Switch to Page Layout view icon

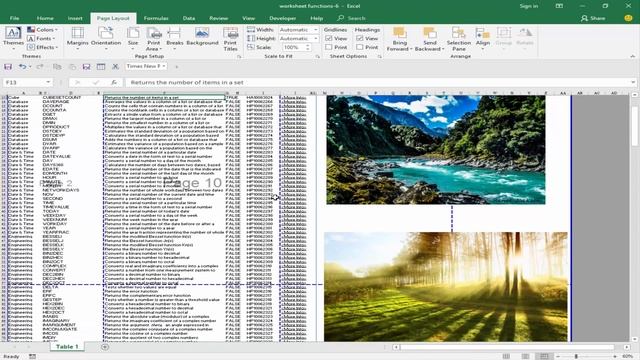(x=525, y=356)
